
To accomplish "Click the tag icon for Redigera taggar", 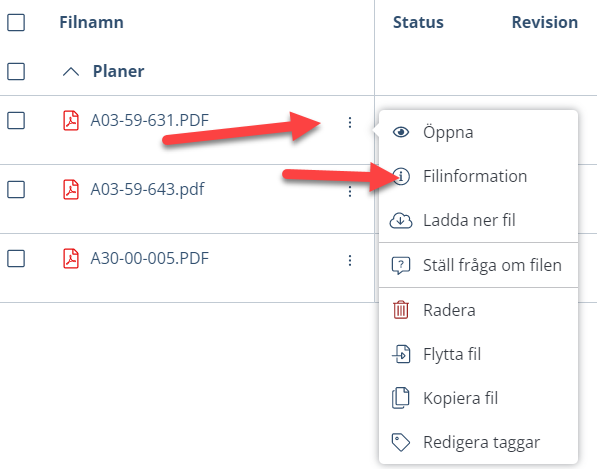I will [401, 442].
